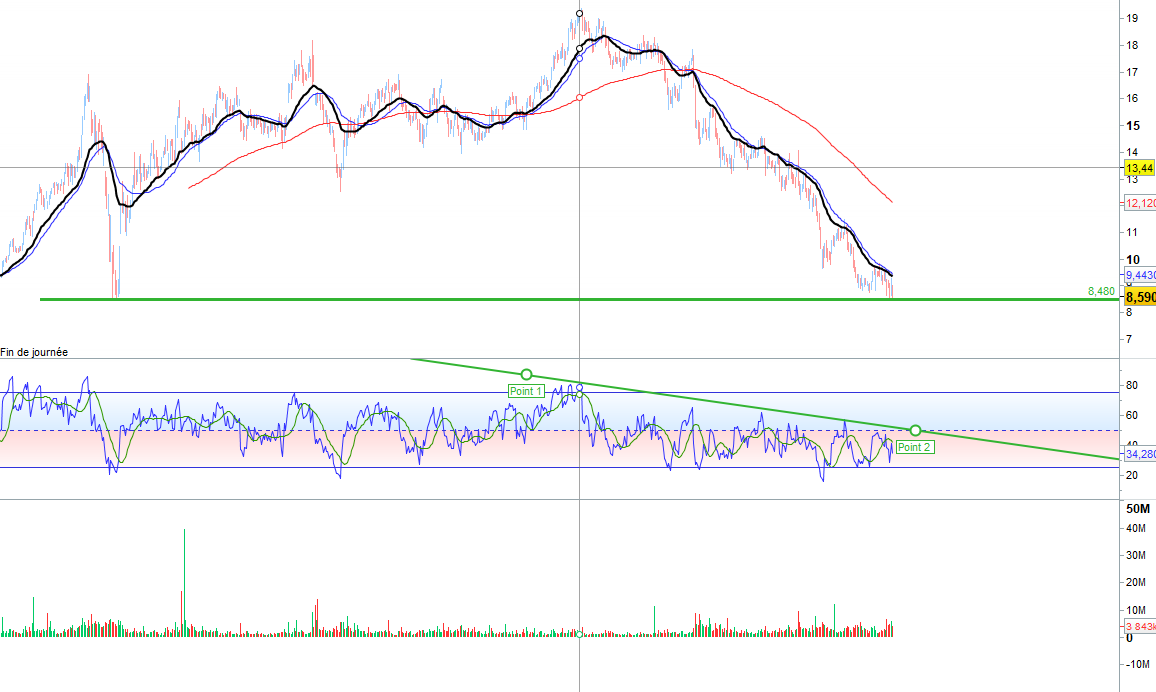1156x692 pixels.
Task: Click the circle marker on the red moving average
Action: point(579,97)
